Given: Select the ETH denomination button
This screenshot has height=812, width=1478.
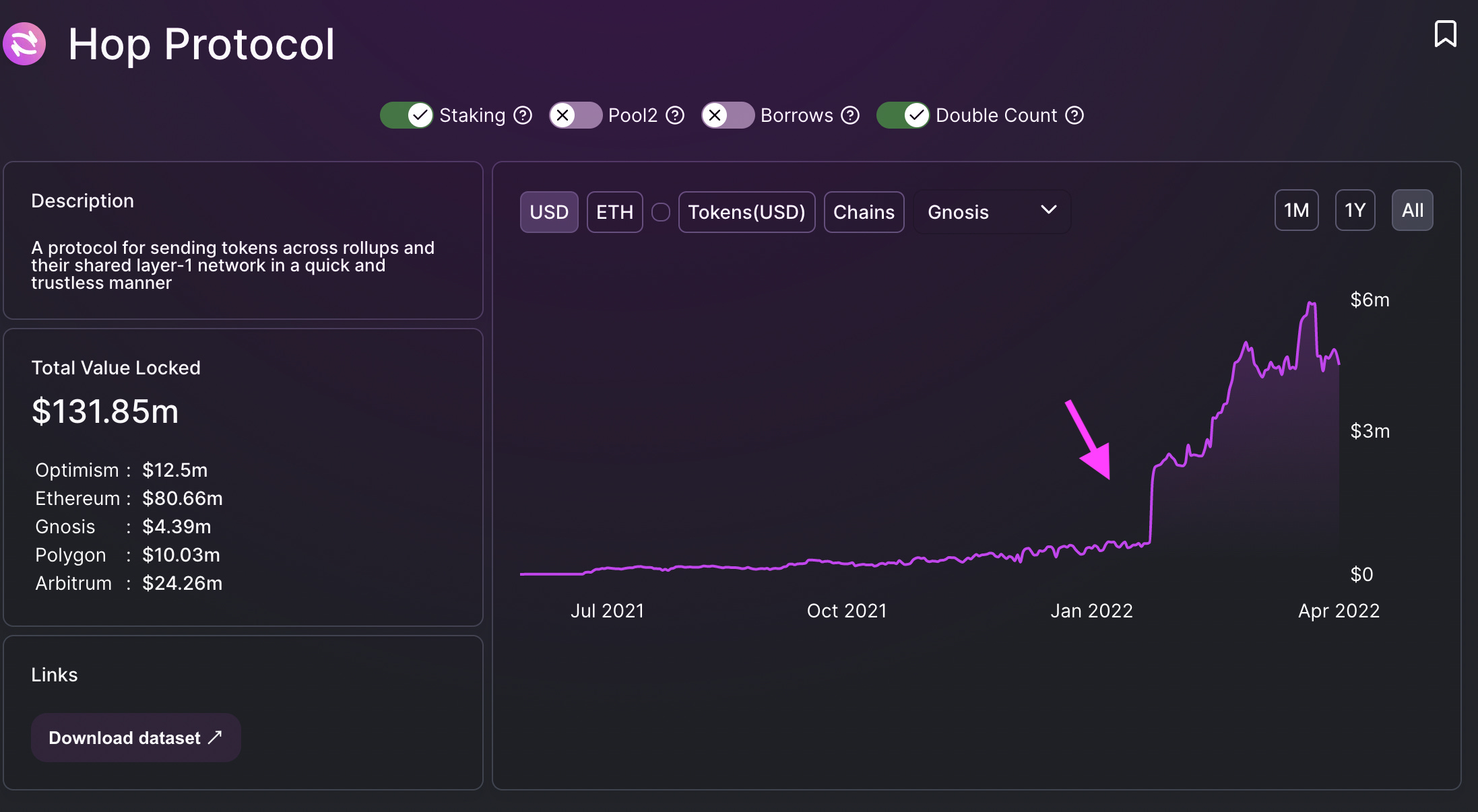Looking at the screenshot, I should pyautogui.click(x=614, y=212).
